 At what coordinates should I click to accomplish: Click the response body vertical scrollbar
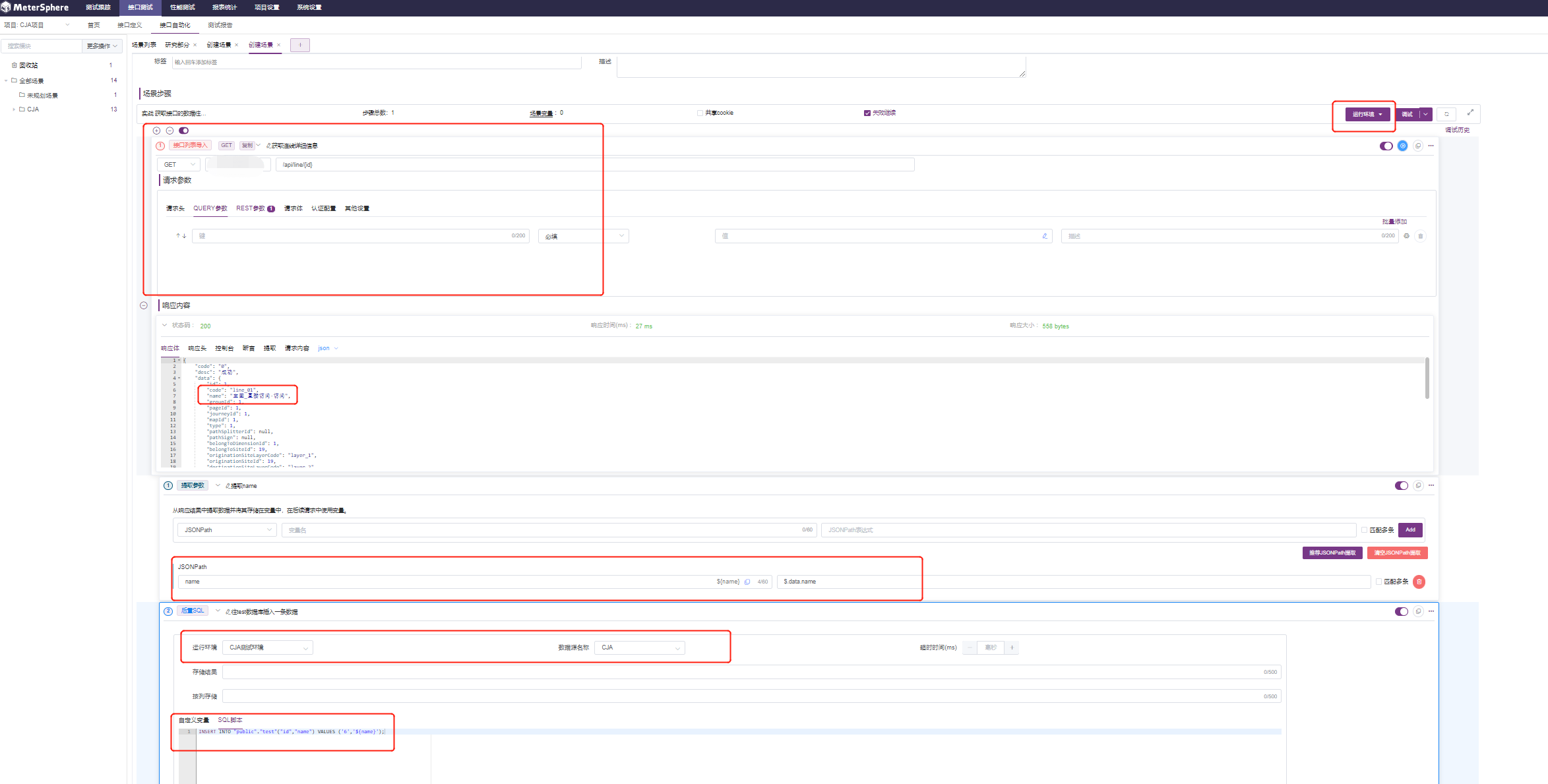(1427, 378)
